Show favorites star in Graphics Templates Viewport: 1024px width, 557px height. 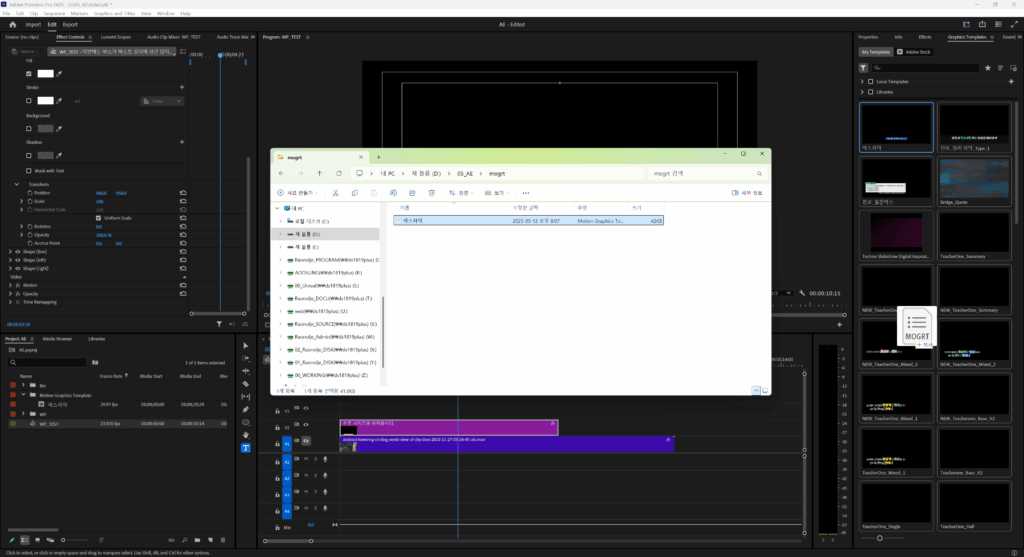pyautogui.click(x=987, y=68)
